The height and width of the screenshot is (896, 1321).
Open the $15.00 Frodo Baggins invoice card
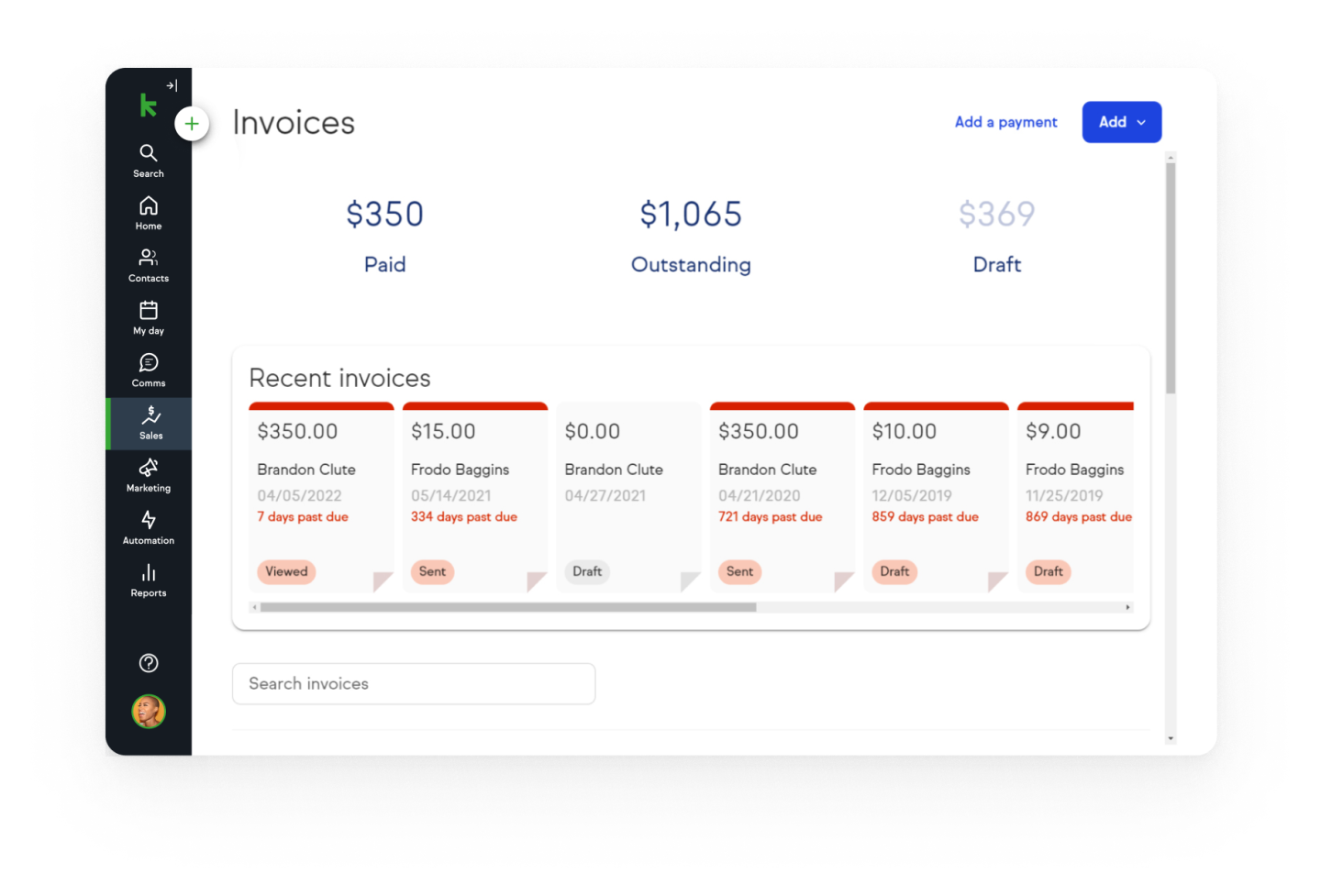[x=474, y=497]
